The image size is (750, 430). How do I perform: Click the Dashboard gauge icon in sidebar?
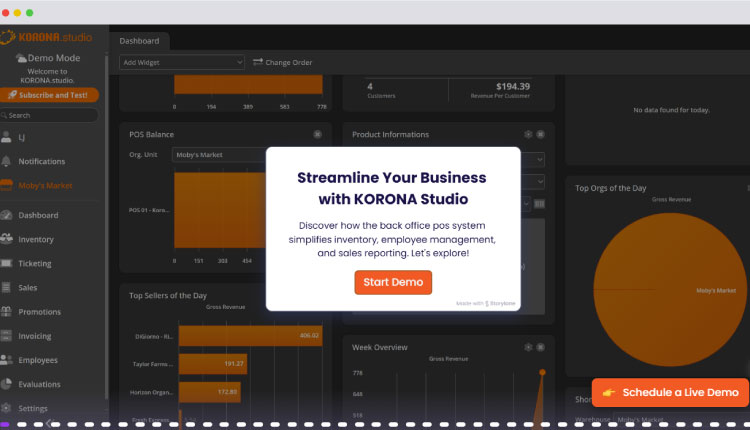pyautogui.click(x=6, y=215)
